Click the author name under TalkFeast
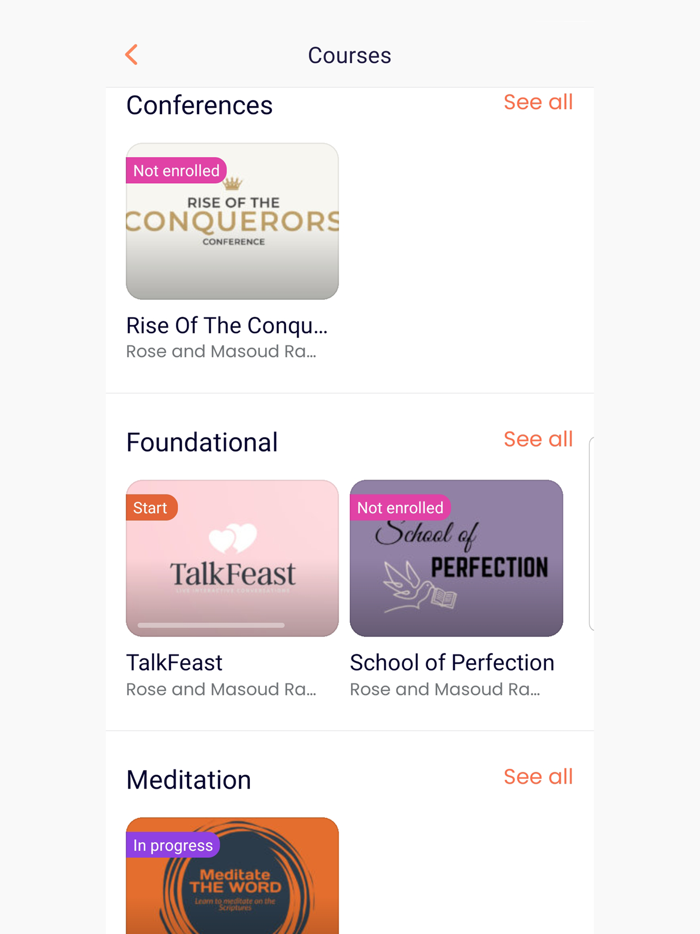 (221, 689)
